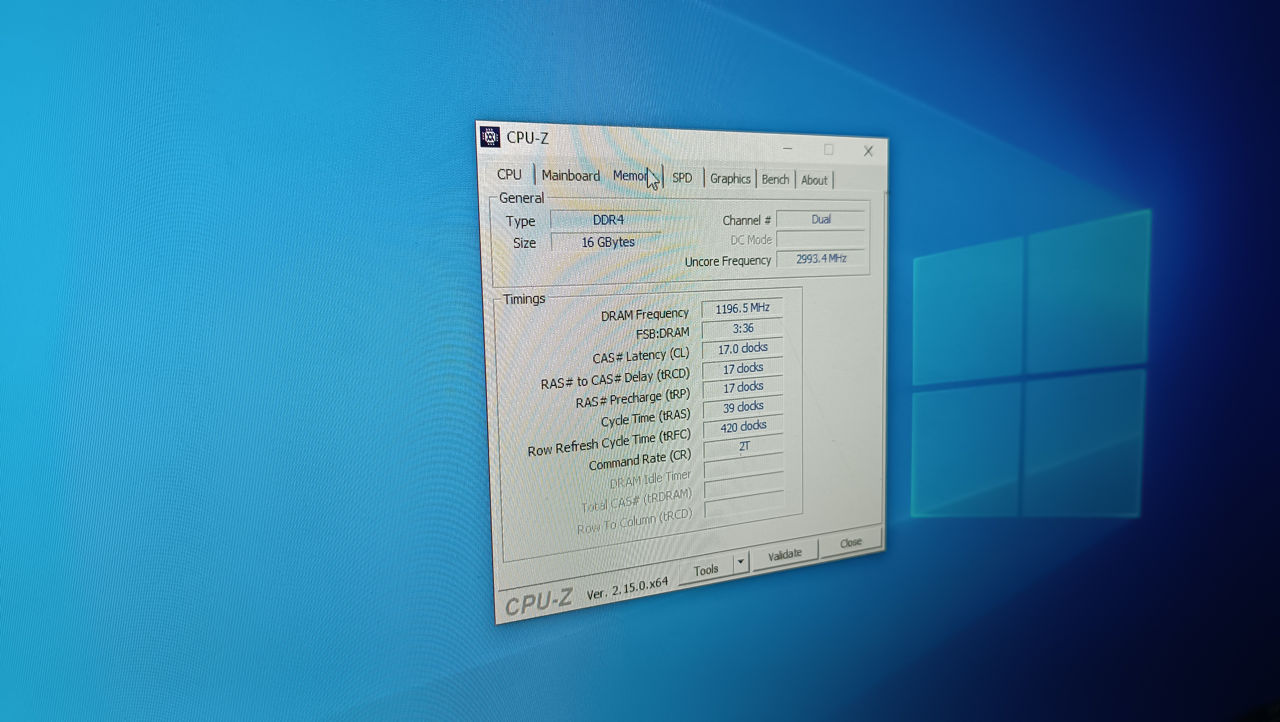Image resolution: width=1280 pixels, height=722 pixels.
Task: Select the Memory tab
Action: point(633,176)
